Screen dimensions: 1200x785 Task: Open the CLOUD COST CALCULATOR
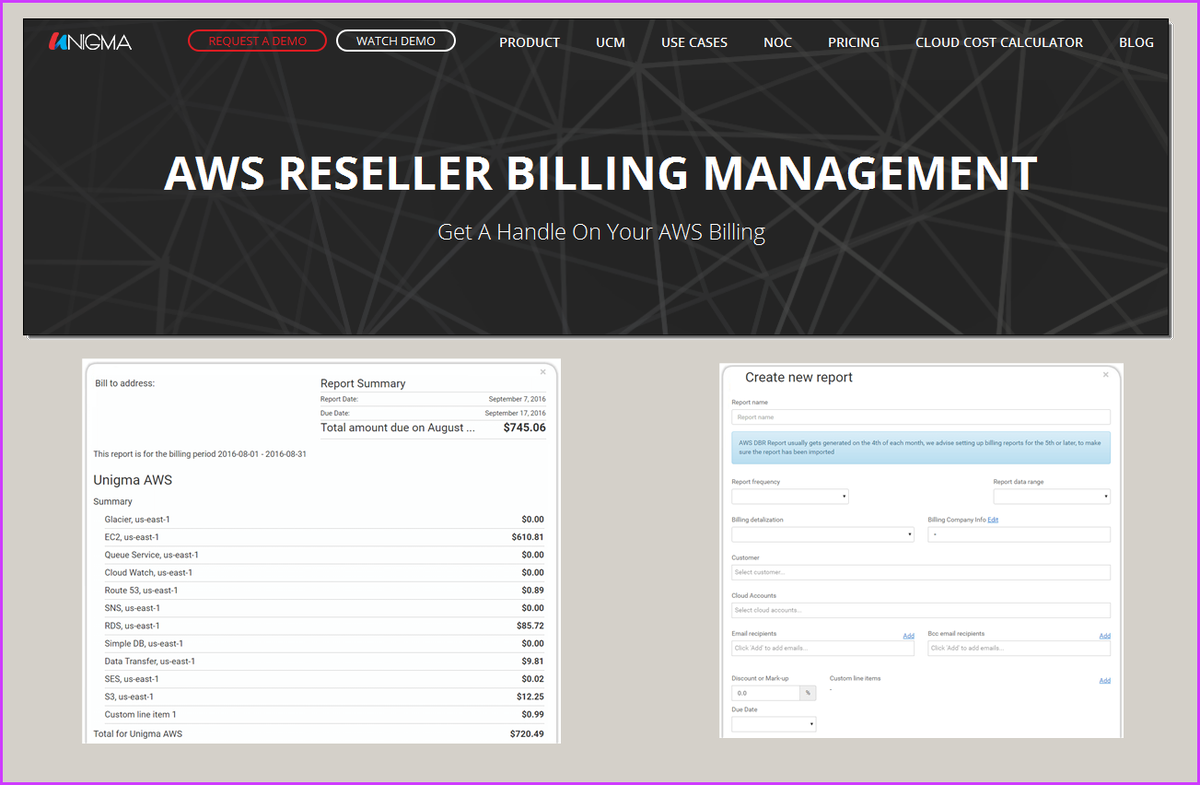click(x=999, y=42)
